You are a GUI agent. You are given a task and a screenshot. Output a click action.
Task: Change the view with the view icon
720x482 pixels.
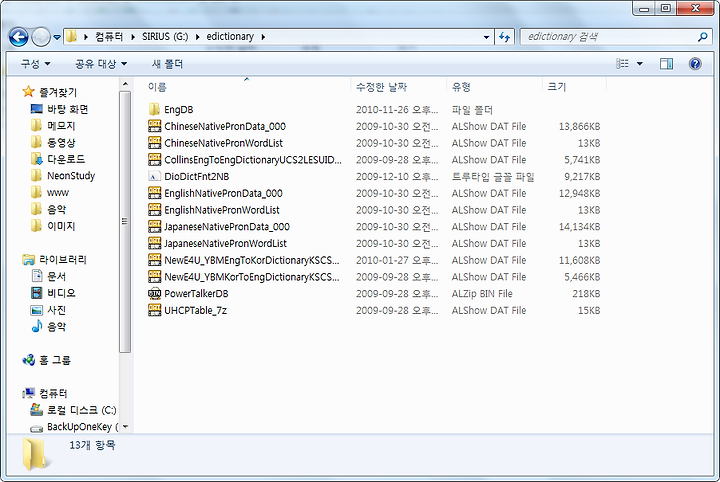(622, 63)
